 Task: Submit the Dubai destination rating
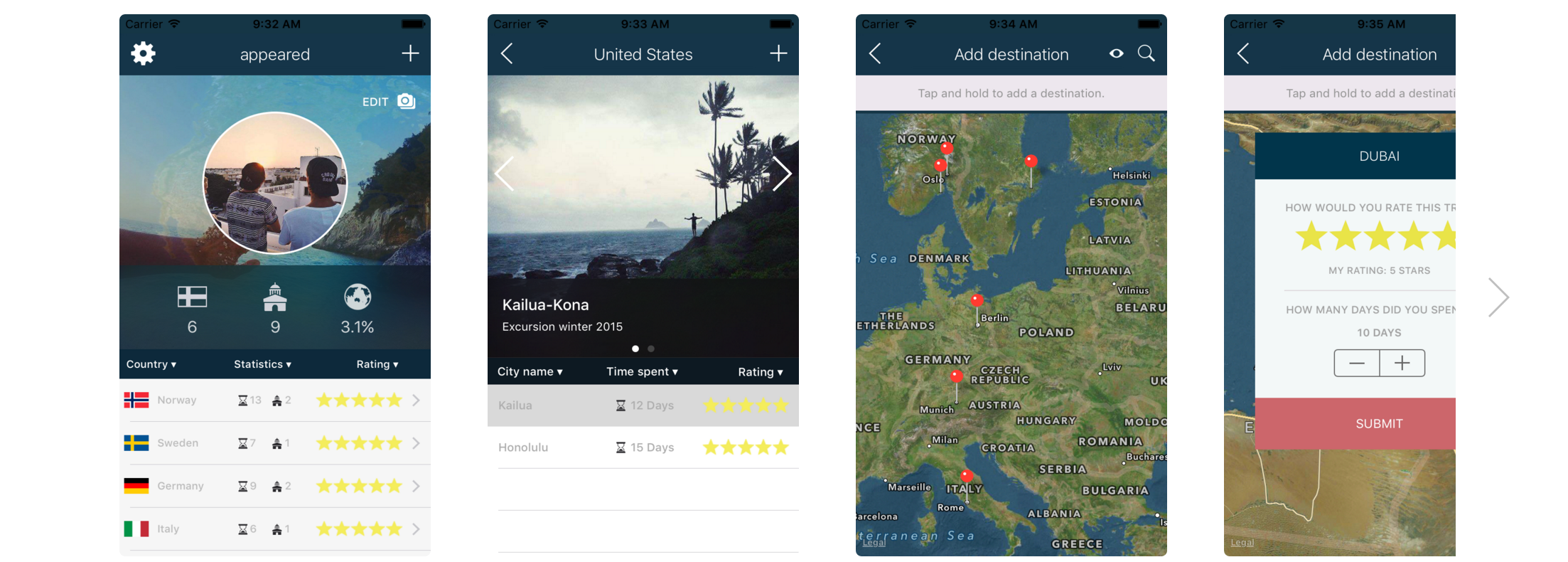pos(1355,423)
